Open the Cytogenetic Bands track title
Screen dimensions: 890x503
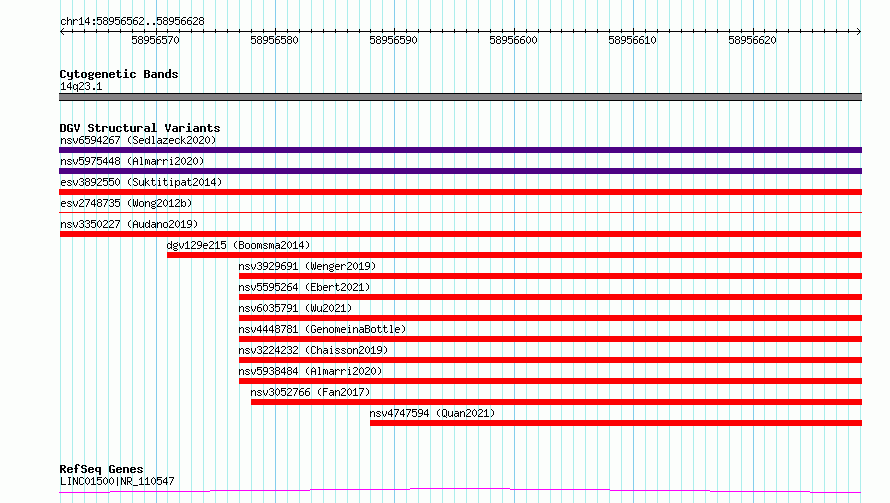pos(119,74)
